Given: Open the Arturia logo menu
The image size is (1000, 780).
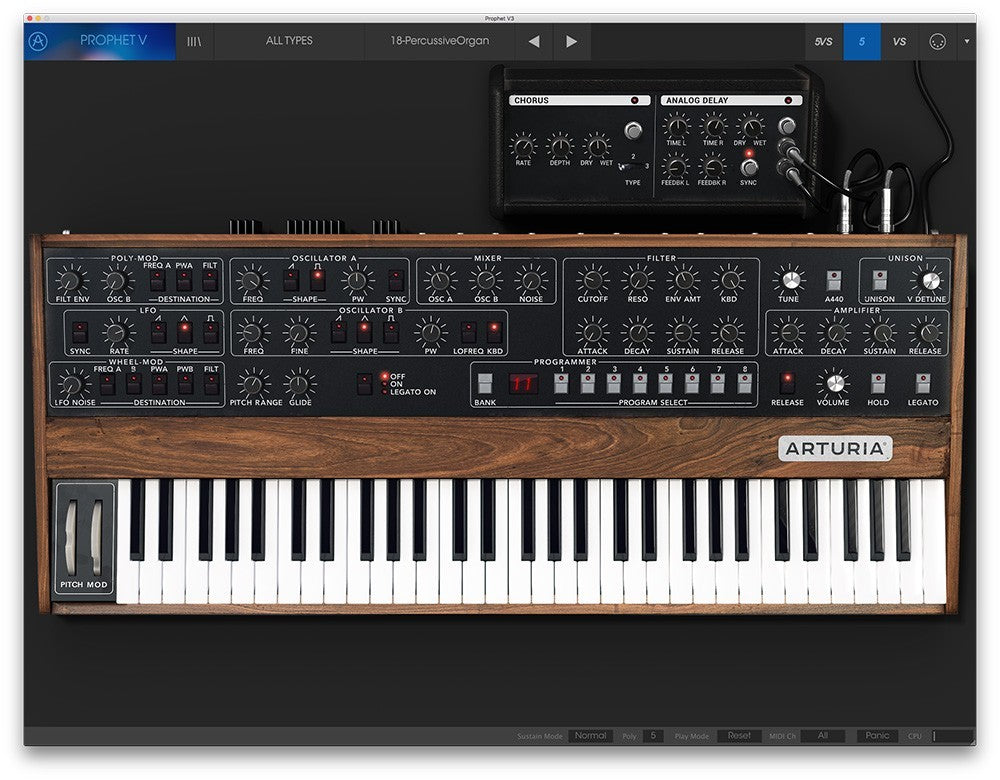Looking at the screenshot, I should (x=38, y=41).
